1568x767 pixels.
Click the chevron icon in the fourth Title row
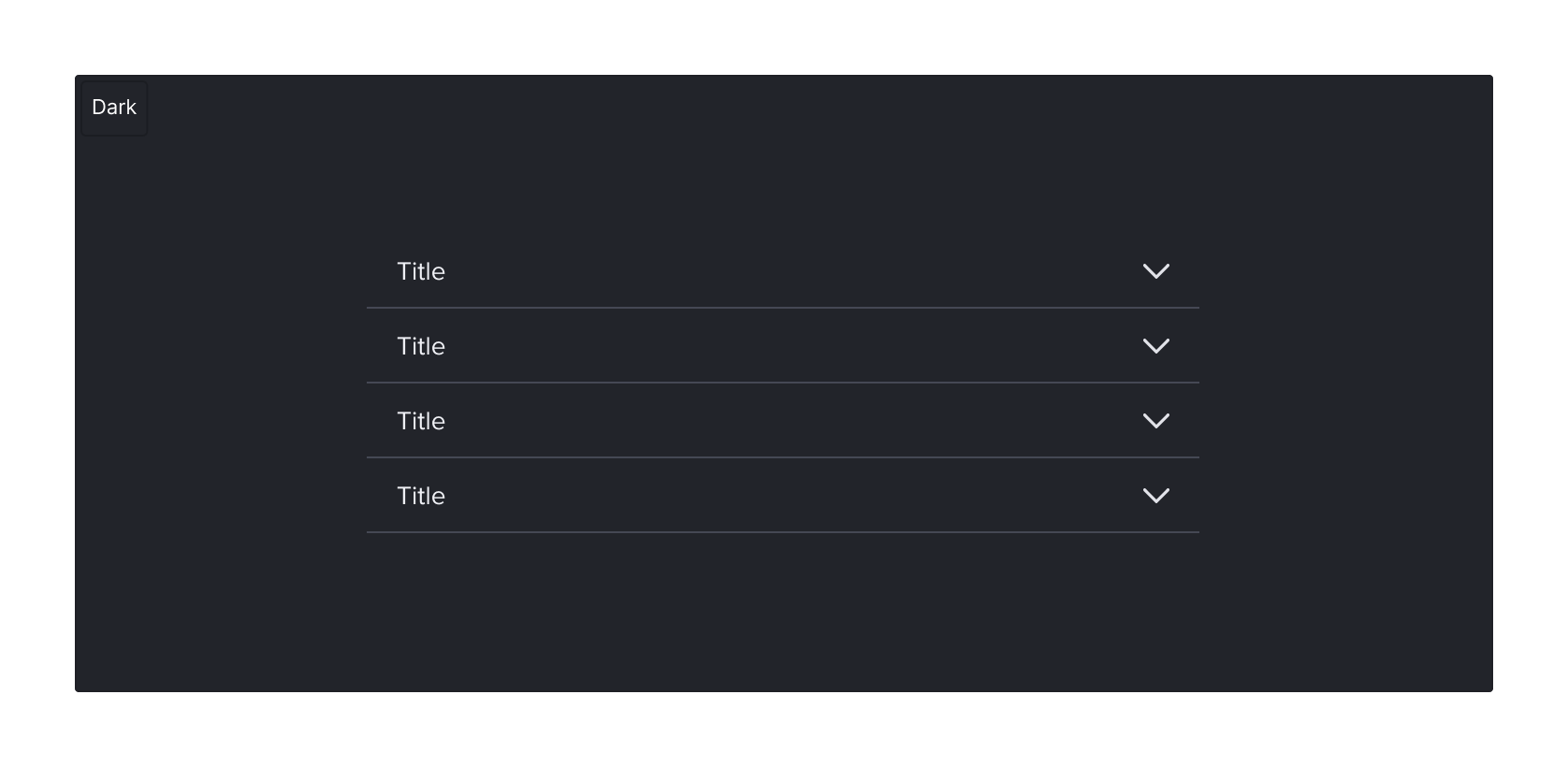pyautogui.click(x=1156, y=496)
